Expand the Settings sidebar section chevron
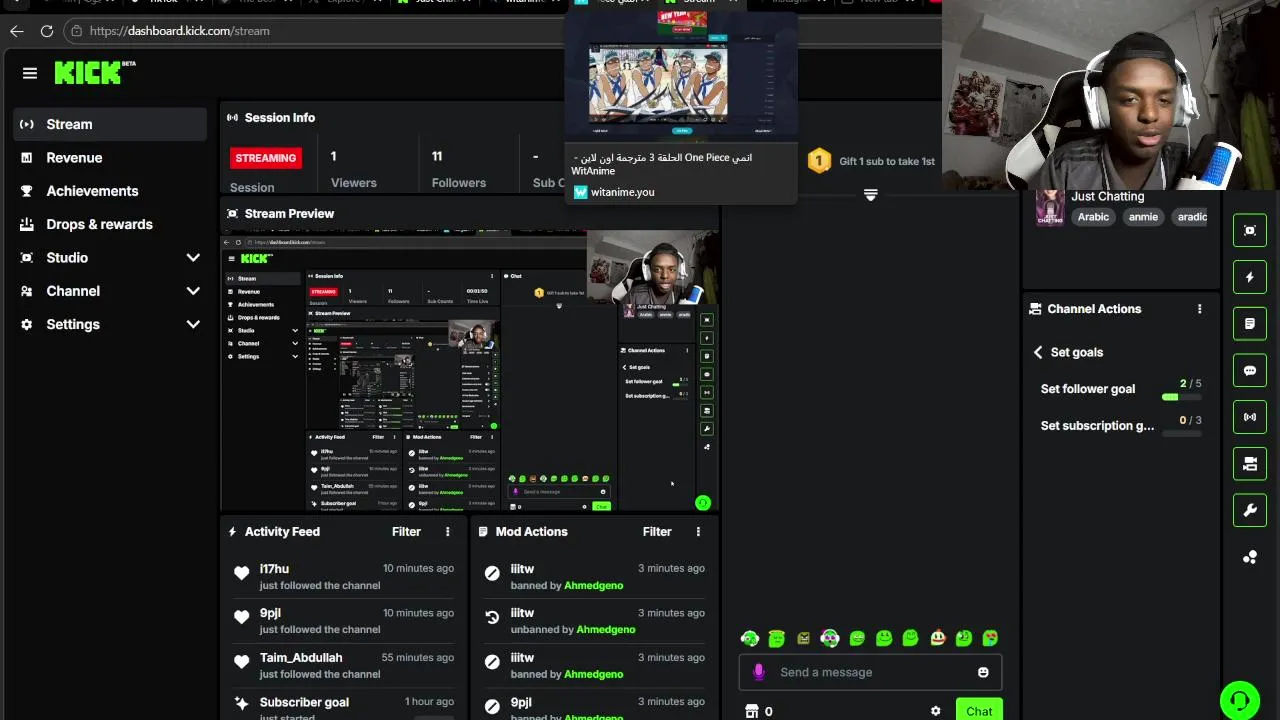 (x=193, y=324)
